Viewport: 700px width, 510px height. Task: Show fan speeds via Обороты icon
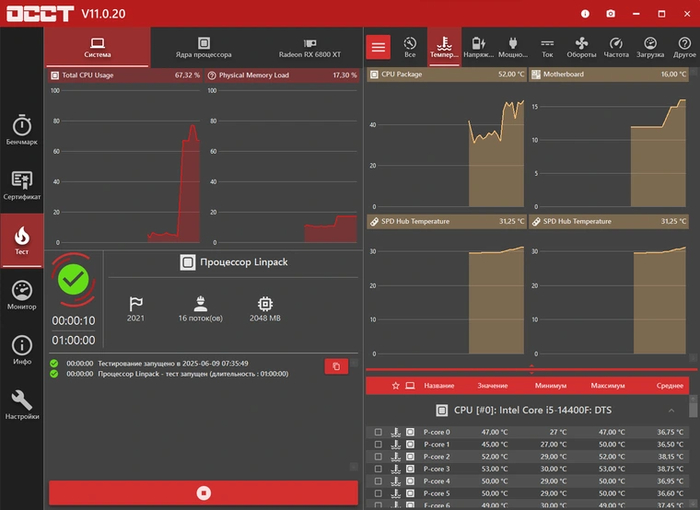[x=582, y=47]
